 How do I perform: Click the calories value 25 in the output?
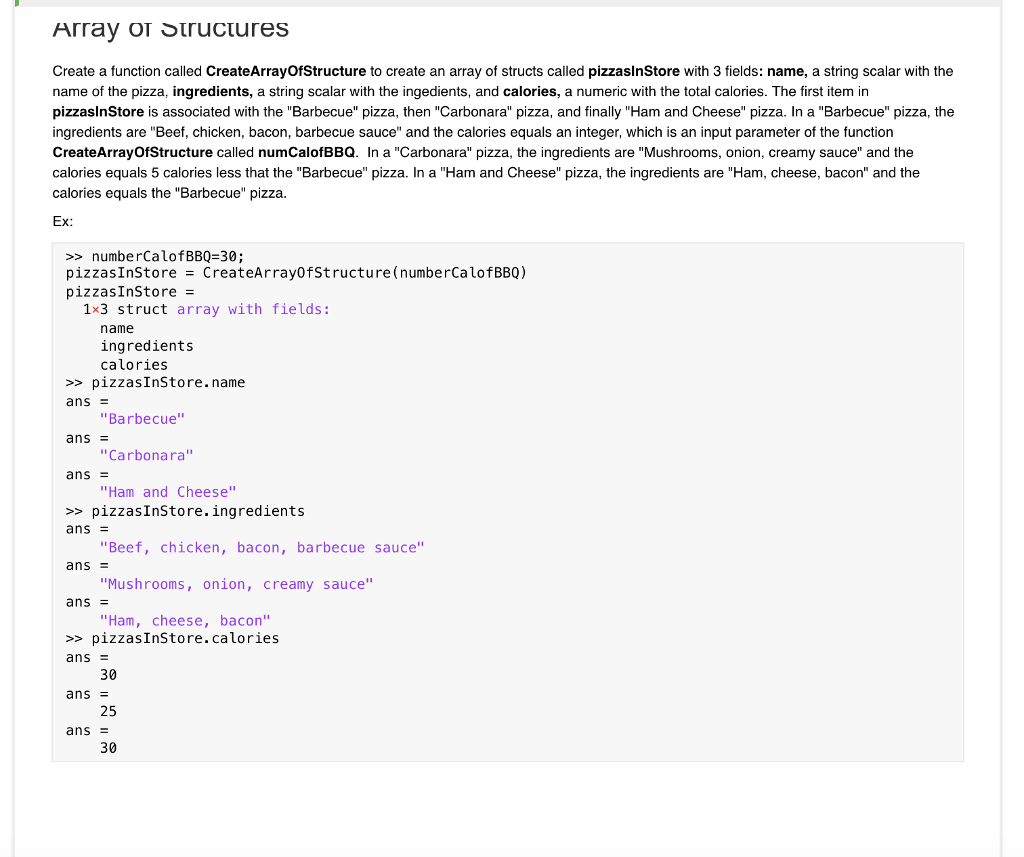point(107,711)
